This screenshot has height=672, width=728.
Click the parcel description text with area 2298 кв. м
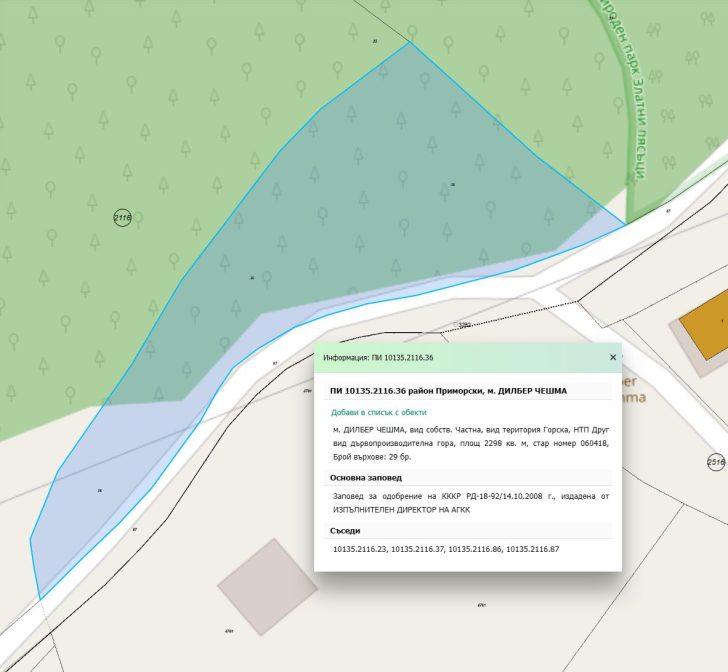tap(467, 442)
